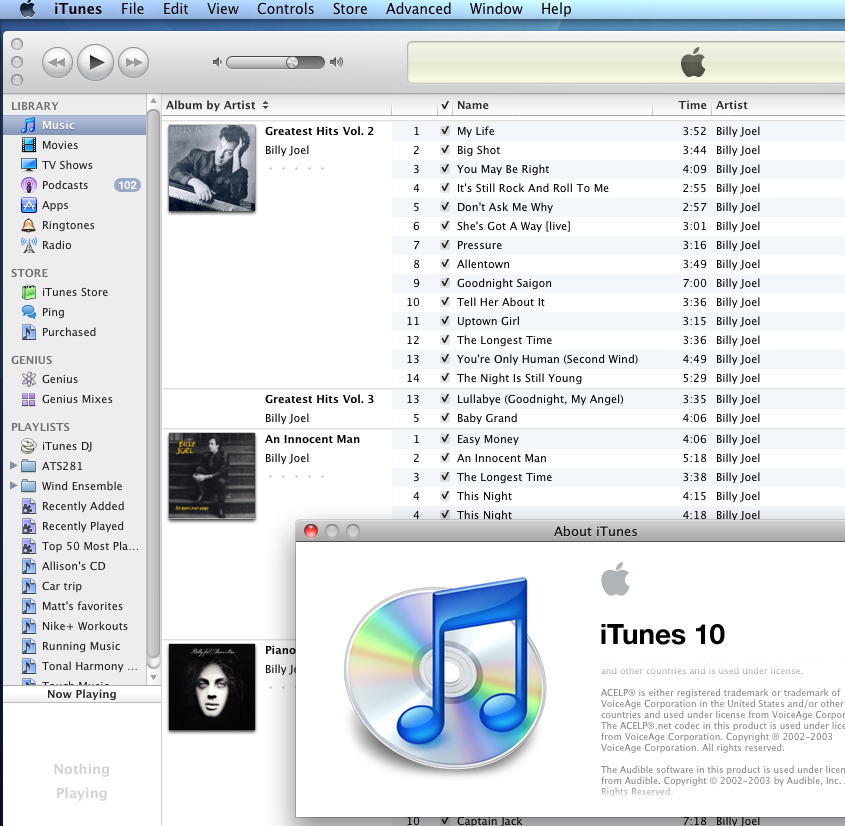Click the Now Playing panel header

pyautogui.click(x=81, y=694)
